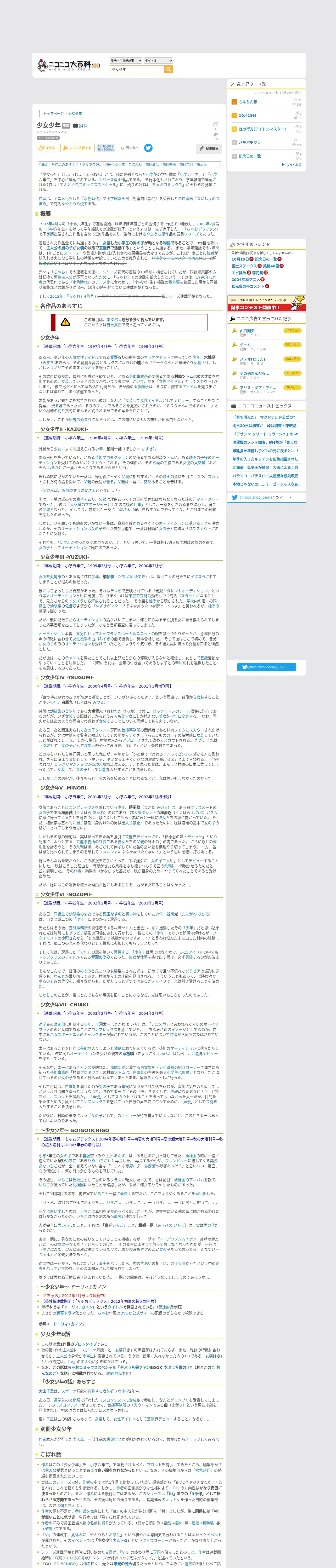
Task: Open news link 明日20日は初雪か
Action: (x=266, y=426)
